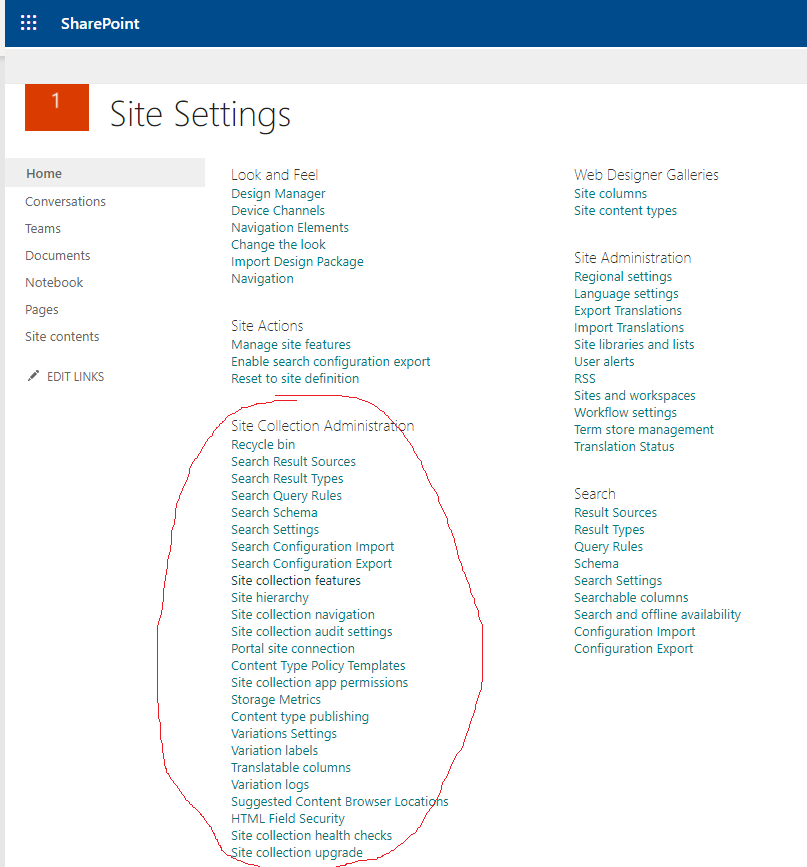Screen dimensions: 807x867
Task: Click Change the look
Action: [278, 244]
